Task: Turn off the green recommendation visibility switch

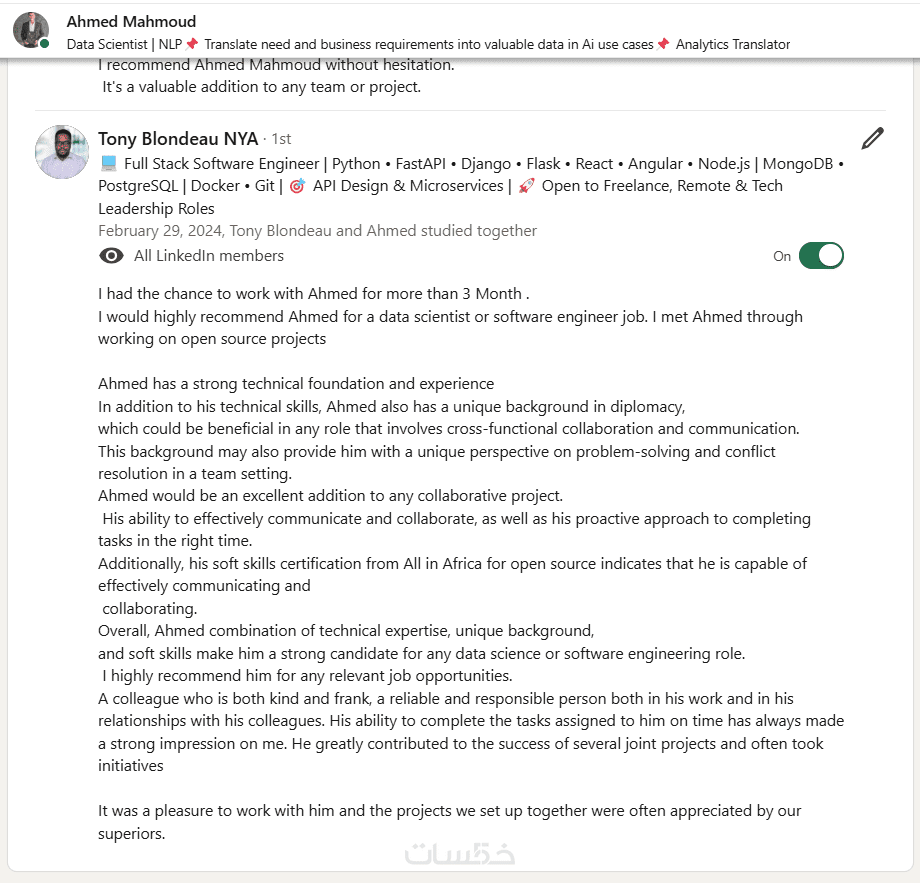Action: point(821,256)
